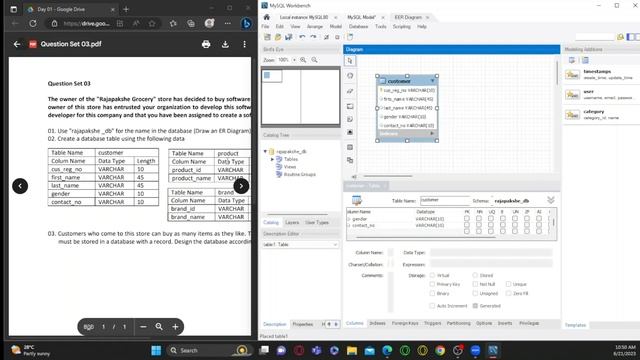
Task: Open the Scripting menu
Action: click(402, 27)
